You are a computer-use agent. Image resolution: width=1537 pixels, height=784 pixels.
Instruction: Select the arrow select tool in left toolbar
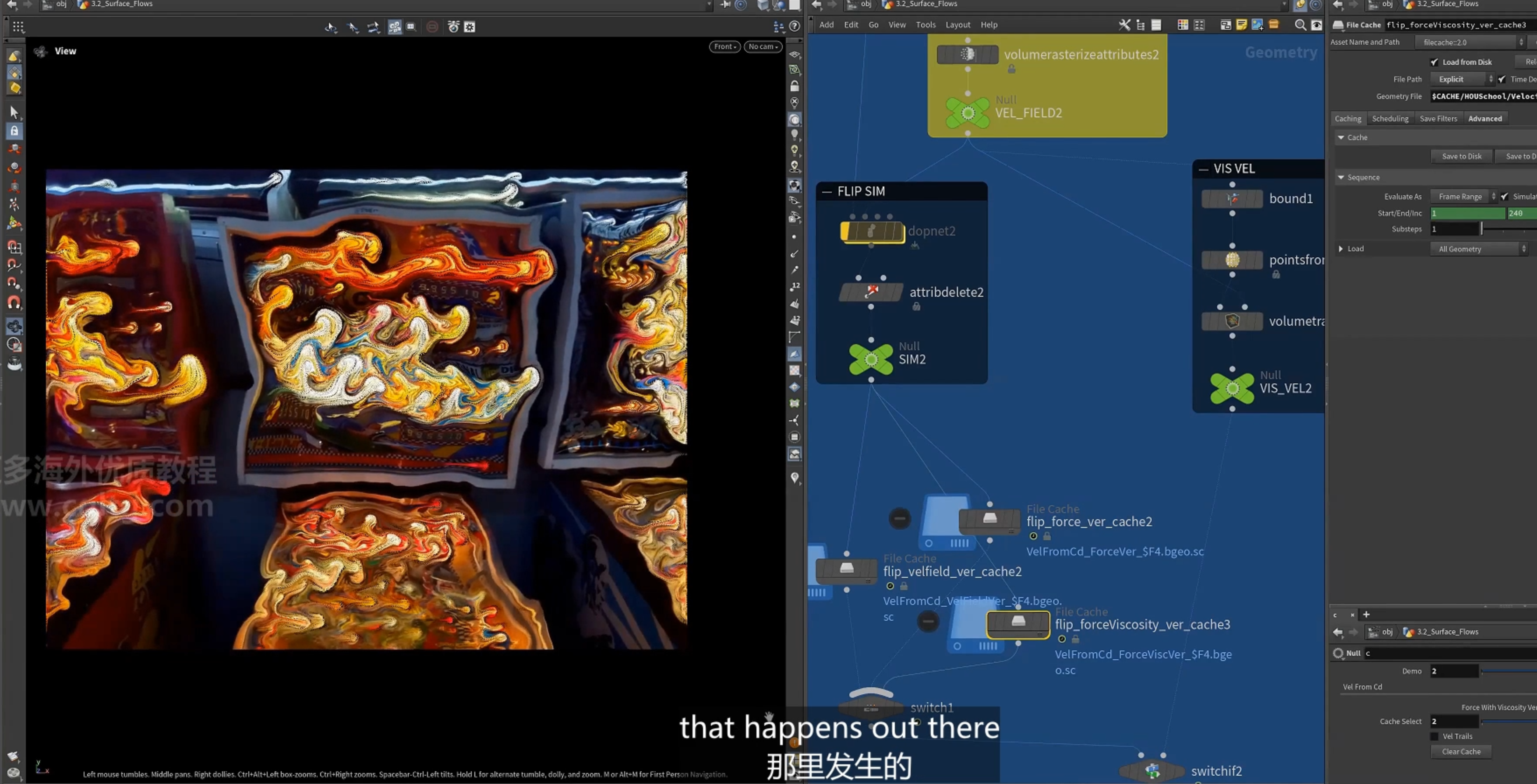(x=14, y=112)
